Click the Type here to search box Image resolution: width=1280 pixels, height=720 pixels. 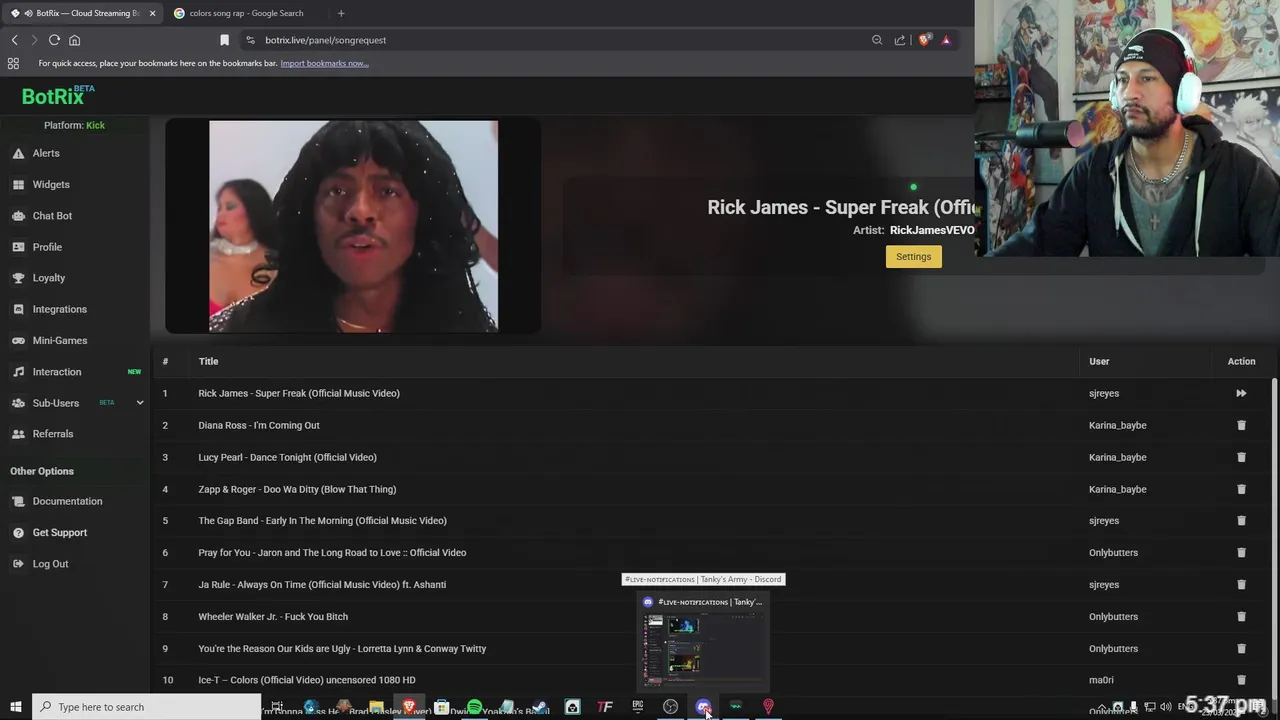coord(146,707)
